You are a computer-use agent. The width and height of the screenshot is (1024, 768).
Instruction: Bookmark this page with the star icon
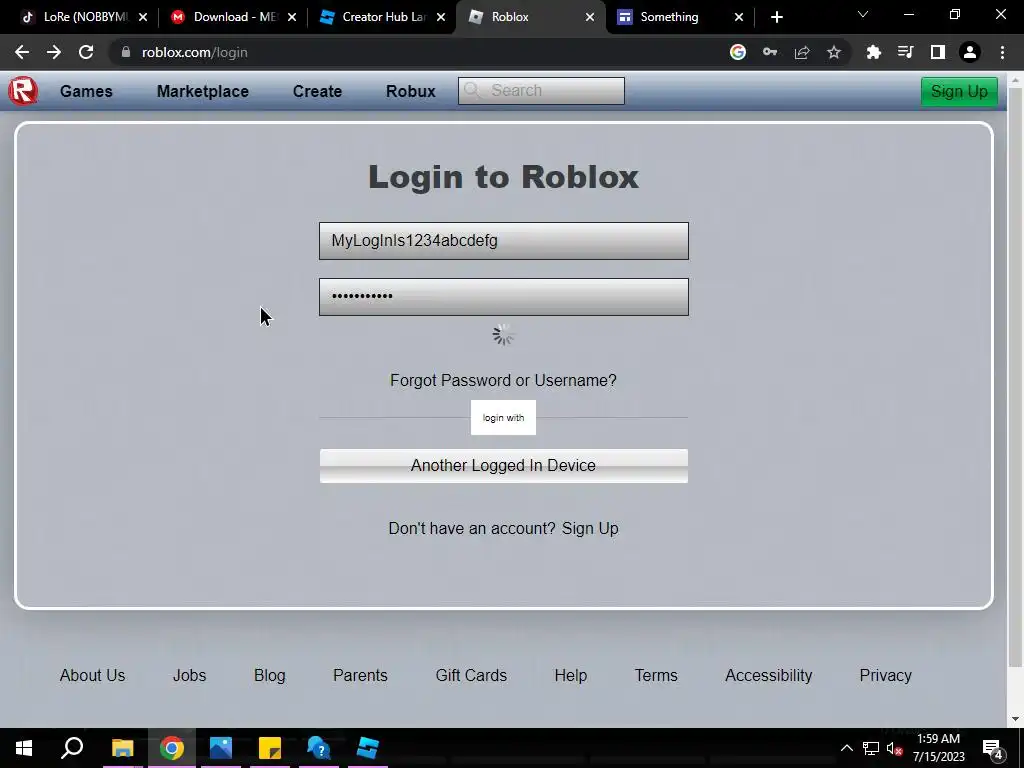point(834,52)
